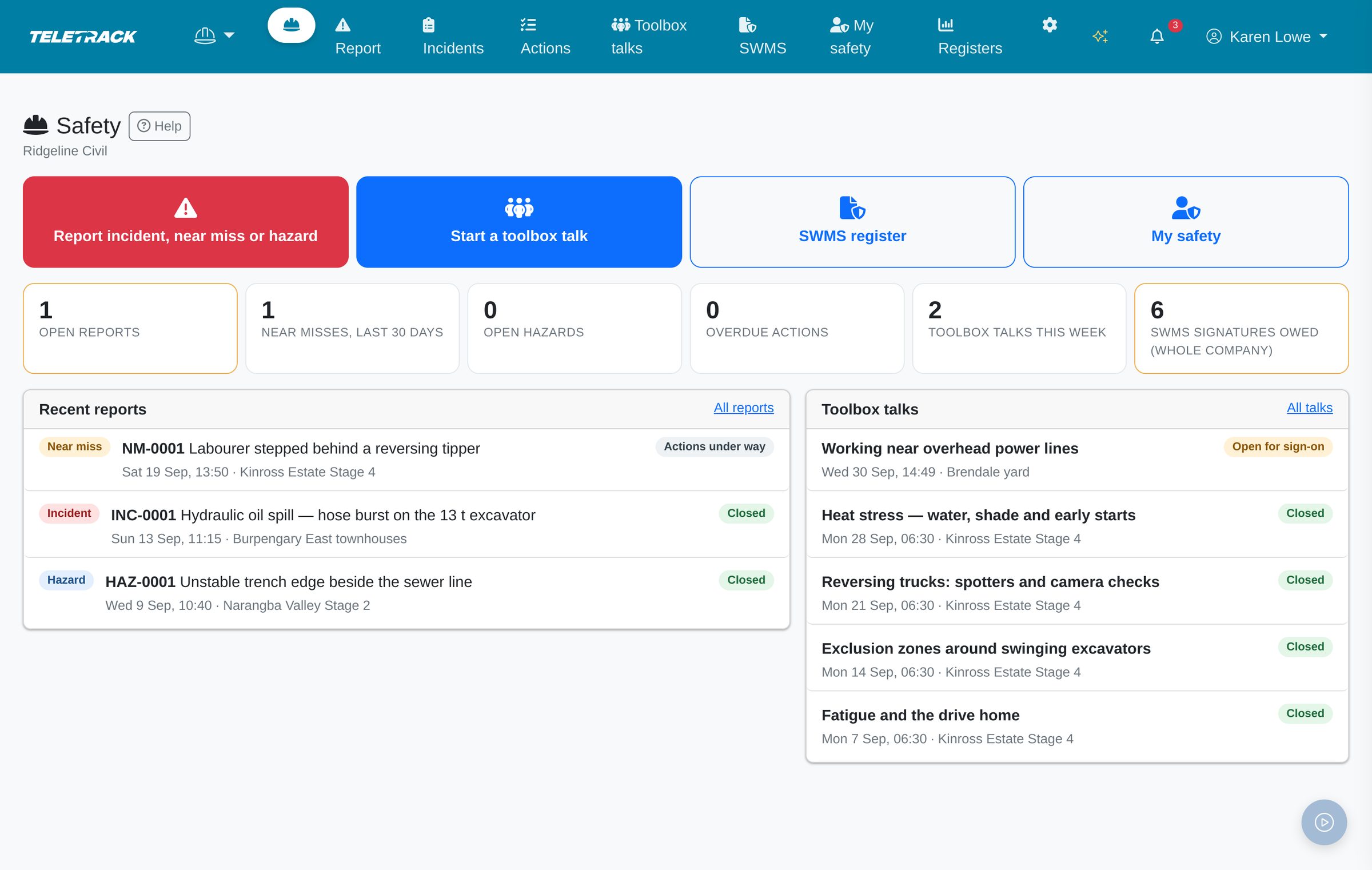Click the Help button beside Safety
Image resolution: width=1372 pixels, height=870 pixels.
click(159, 126)
